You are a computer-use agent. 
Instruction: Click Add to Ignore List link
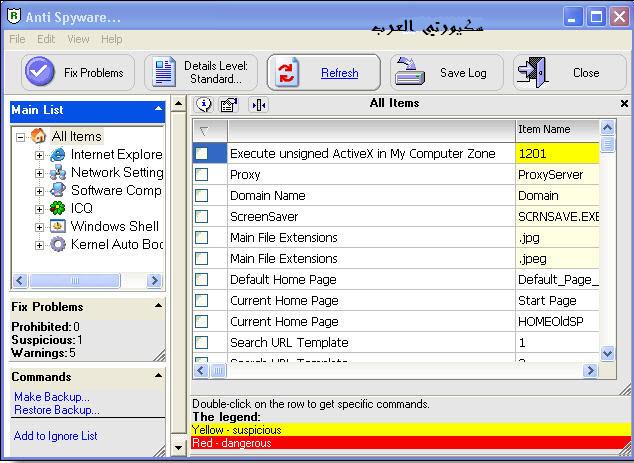point(55,436)
